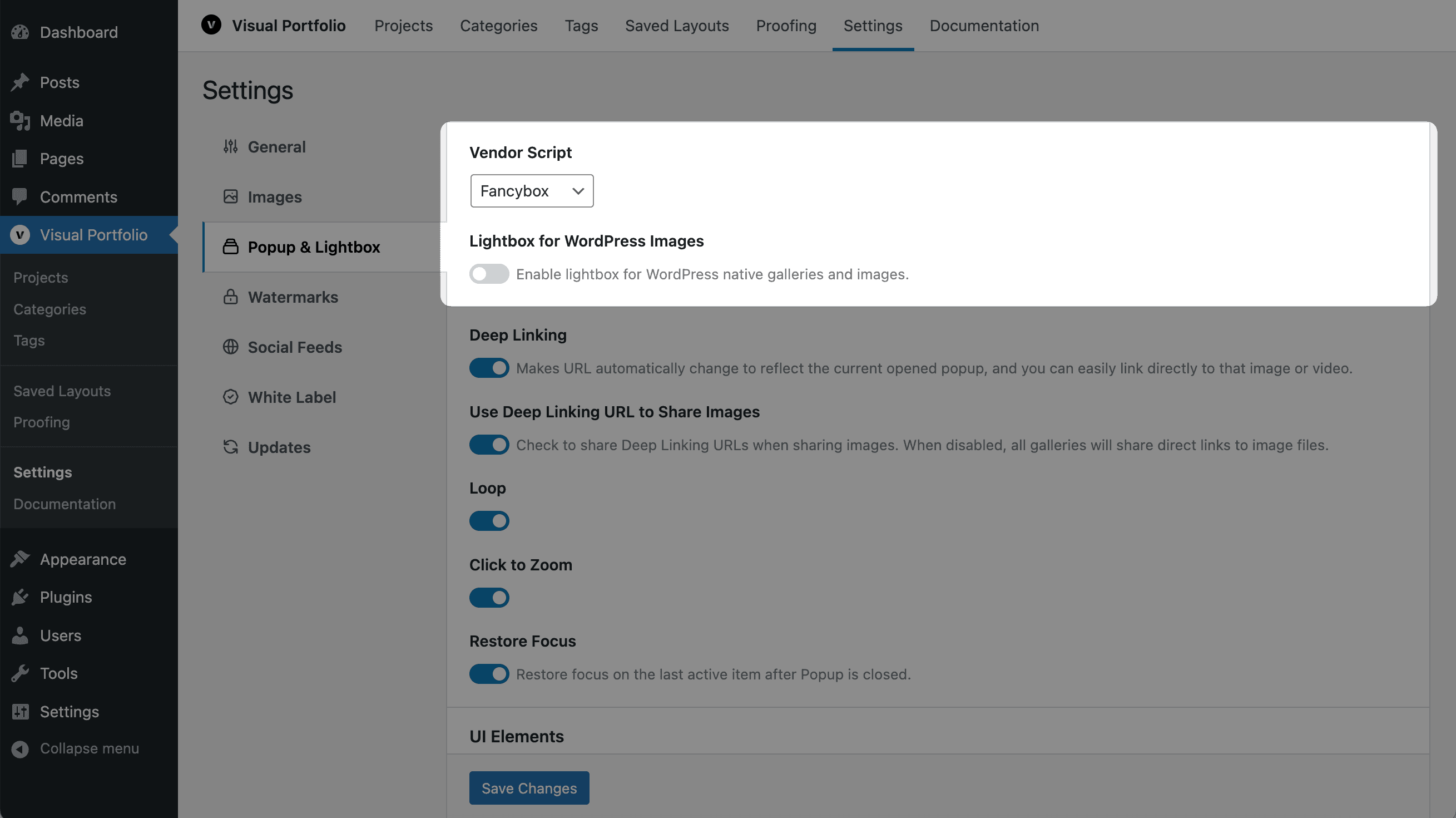Turn off the Loop toggle
1456x818 pixels.
coord(489,520)
